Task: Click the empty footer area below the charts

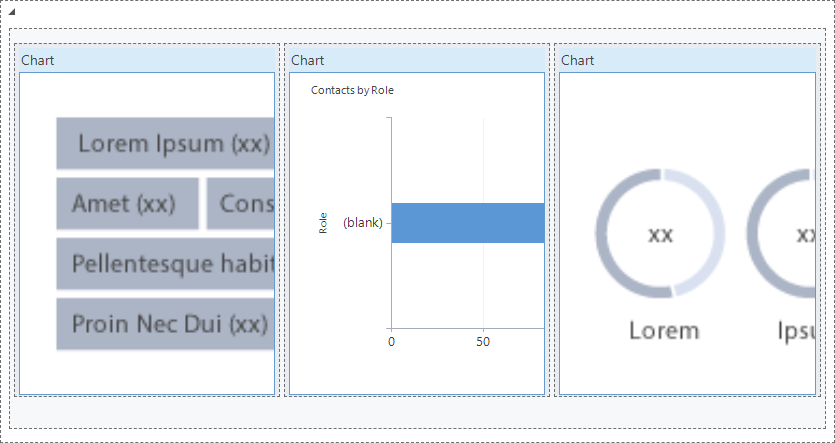Action: coord(418,413)
